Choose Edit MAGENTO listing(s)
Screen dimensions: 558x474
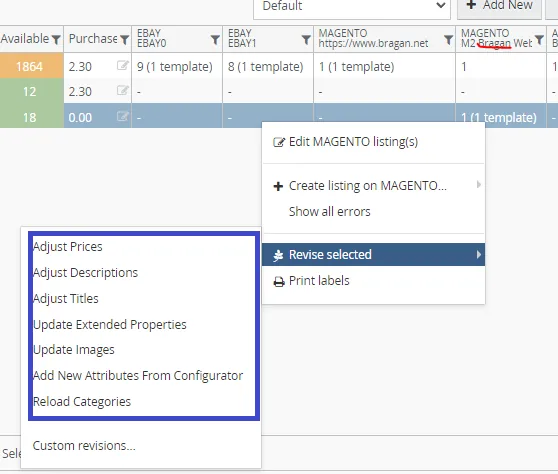click(x=353, y=142)
